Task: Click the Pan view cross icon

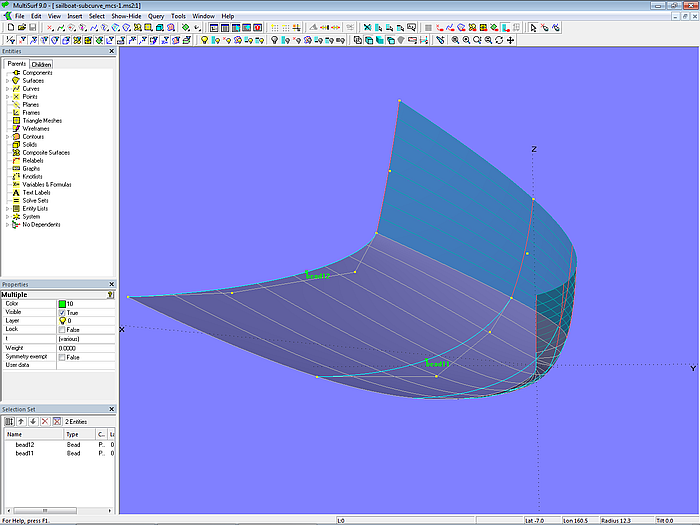Action: coord(511,40)
